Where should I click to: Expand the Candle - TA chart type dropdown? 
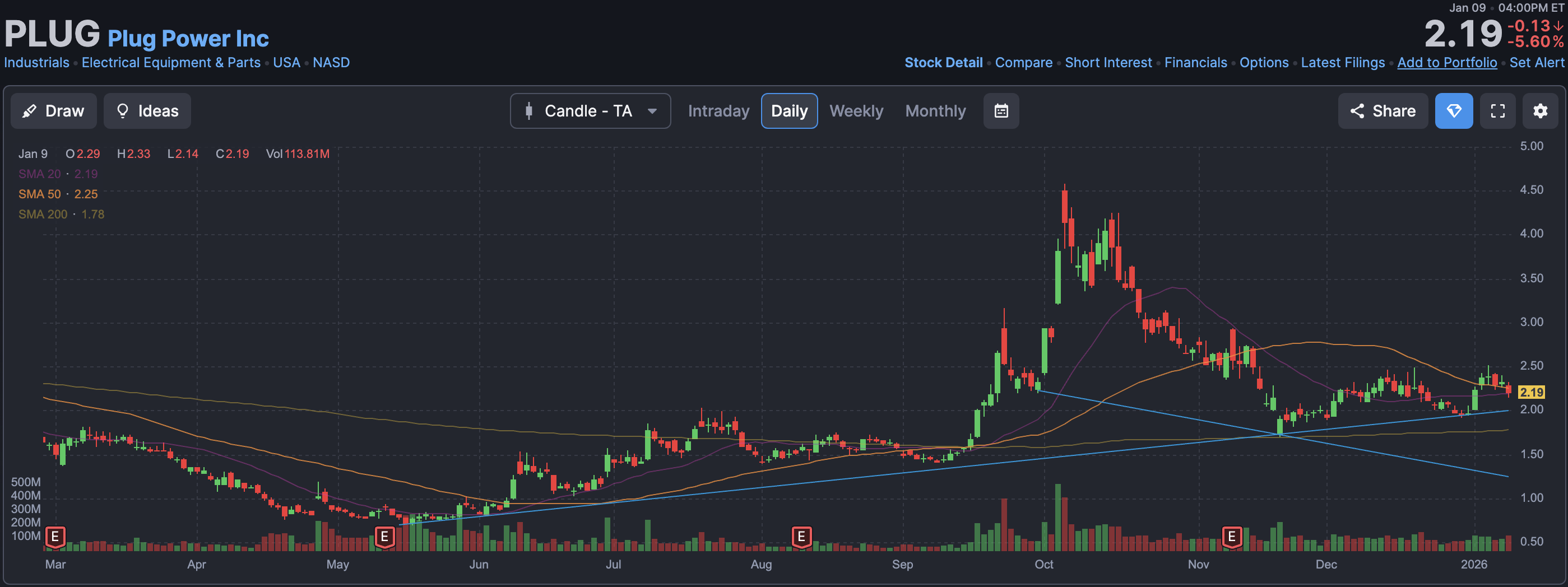pos(591,111)
